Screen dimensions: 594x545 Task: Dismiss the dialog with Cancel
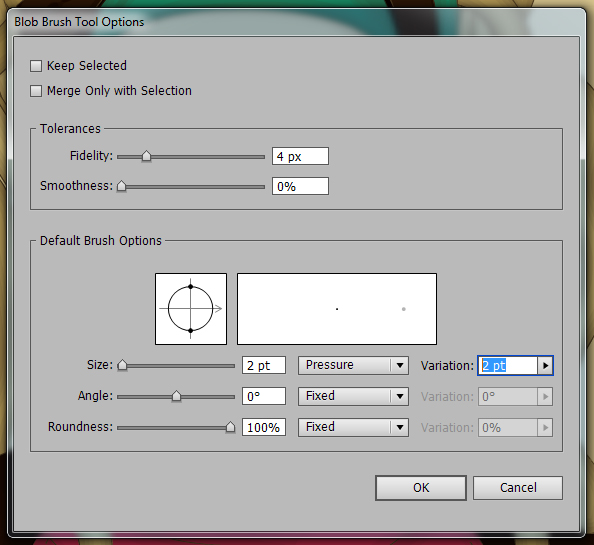tap(518, 488)
